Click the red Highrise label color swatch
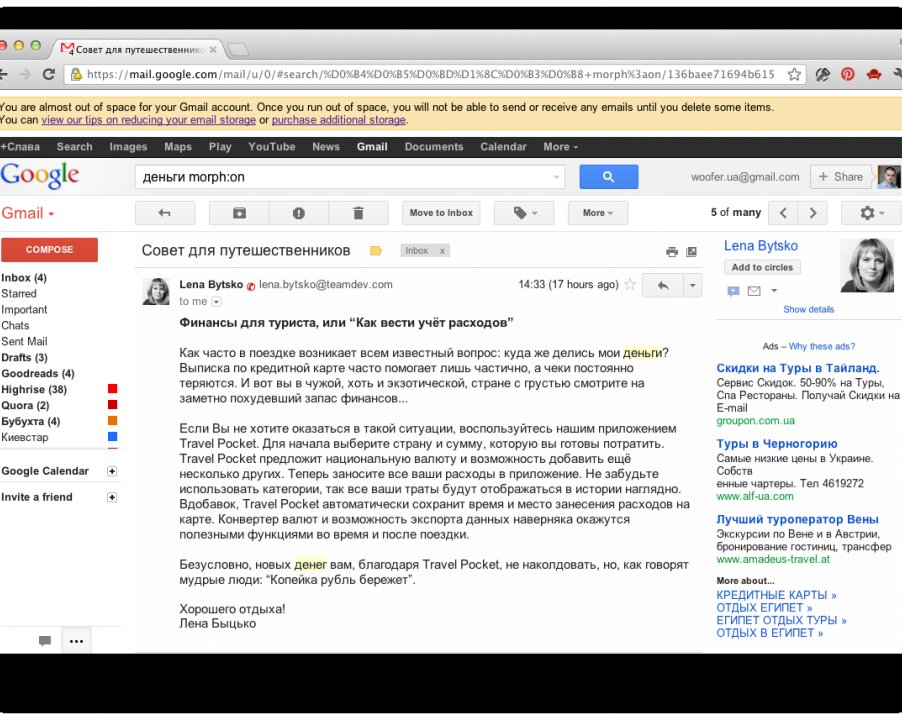Image resolution: width=902 pixels, height=720 pixels. pyautogui.click(x=113, y=389)
